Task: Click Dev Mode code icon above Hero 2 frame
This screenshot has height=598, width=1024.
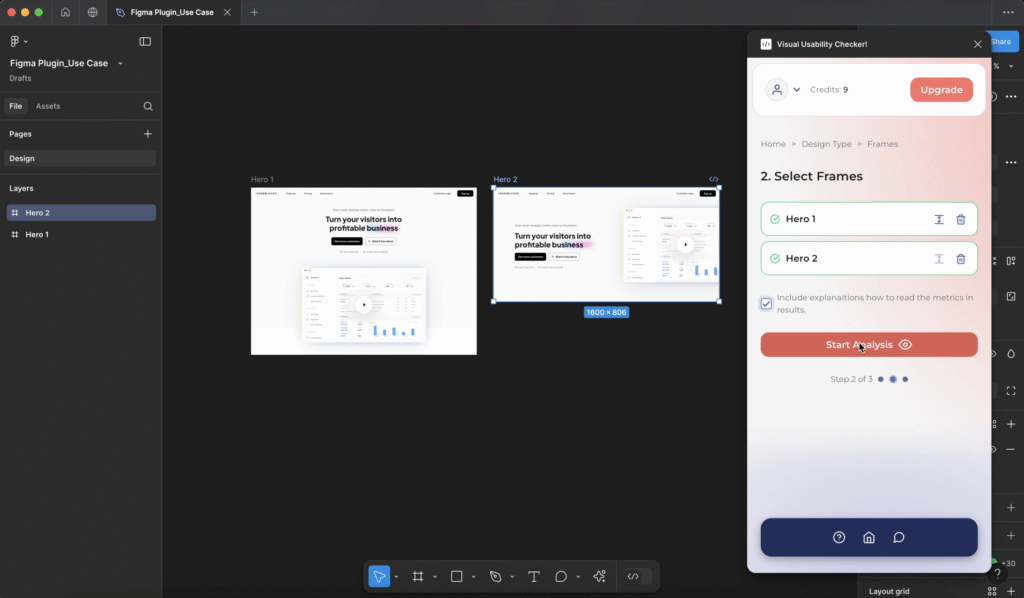Action: pyautogui.click(x=713, y=180)
